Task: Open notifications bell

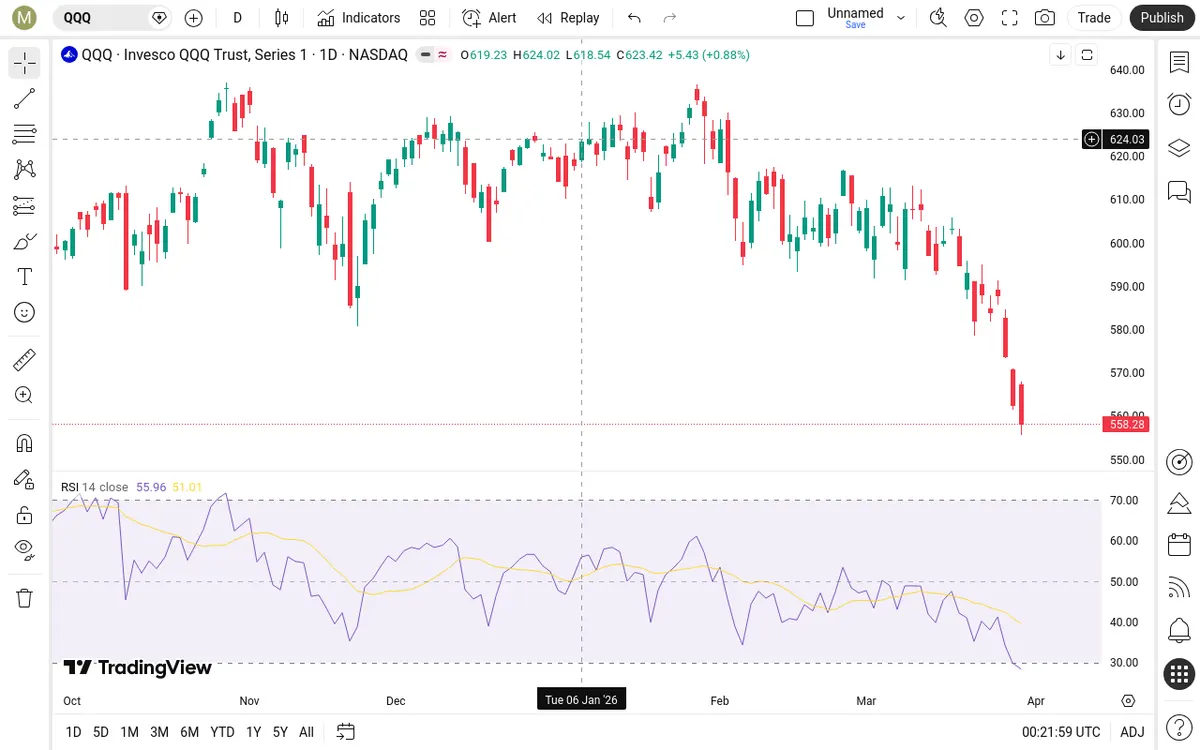Action: coord(1179,631)
